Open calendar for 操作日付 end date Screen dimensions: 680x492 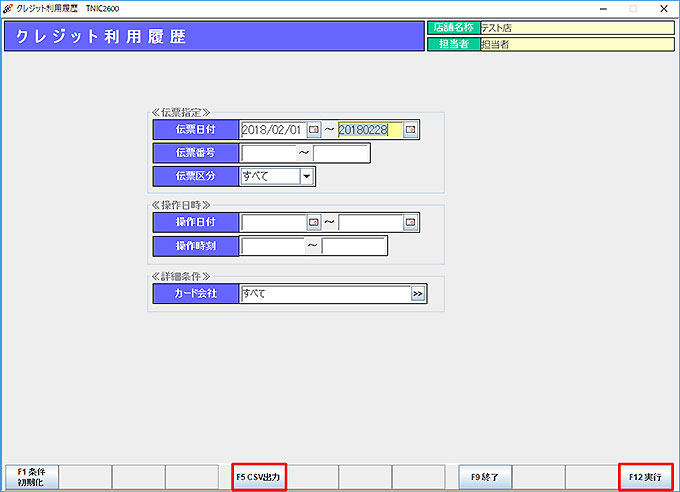[x=410, y=222]
